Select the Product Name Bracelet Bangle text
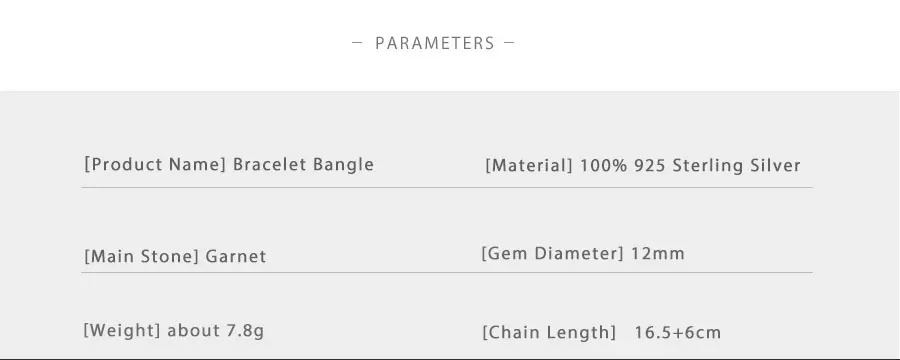The image size is (900, 360). click(229, 165)
